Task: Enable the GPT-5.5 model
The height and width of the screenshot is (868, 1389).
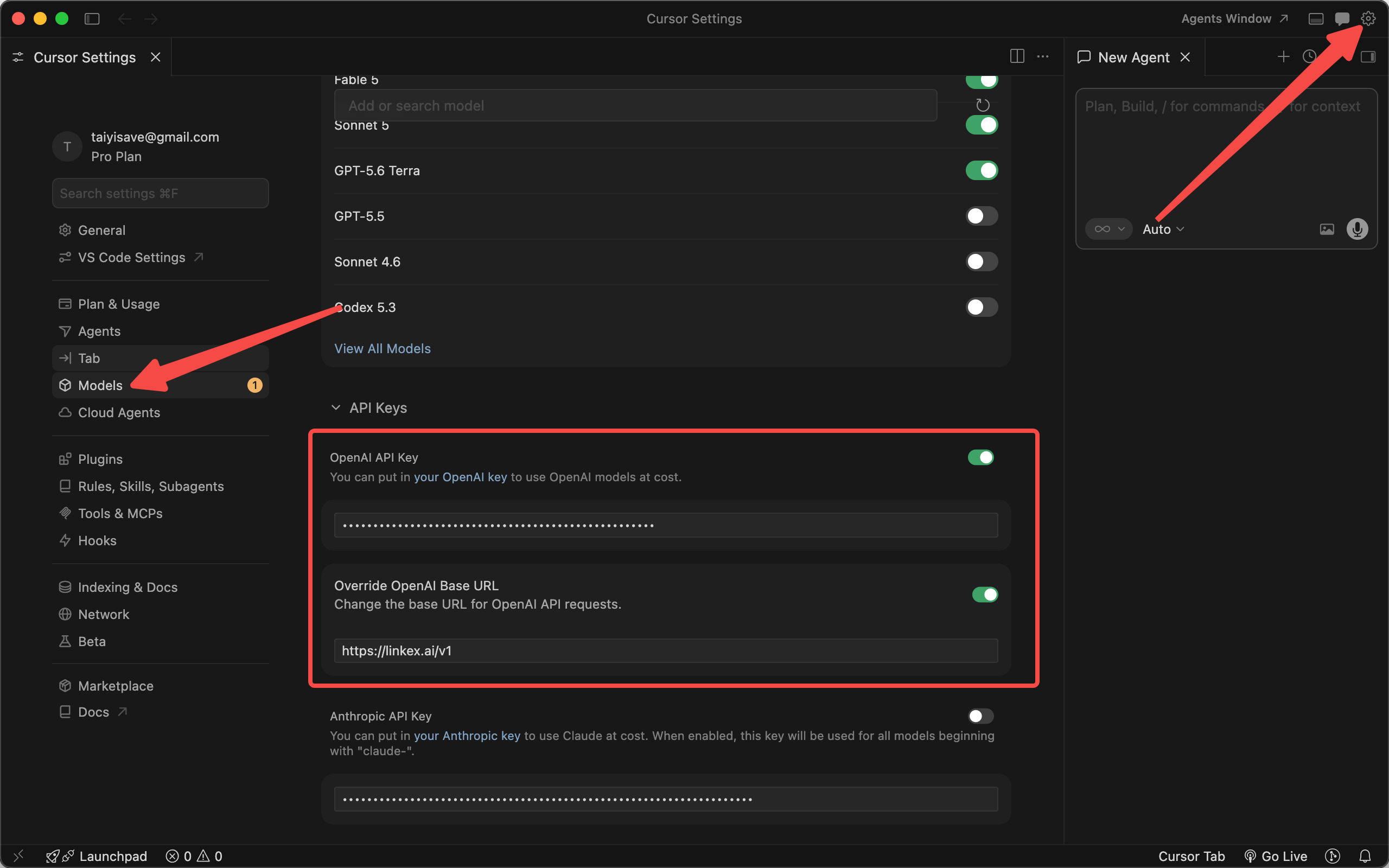Action: pos(982,216)
